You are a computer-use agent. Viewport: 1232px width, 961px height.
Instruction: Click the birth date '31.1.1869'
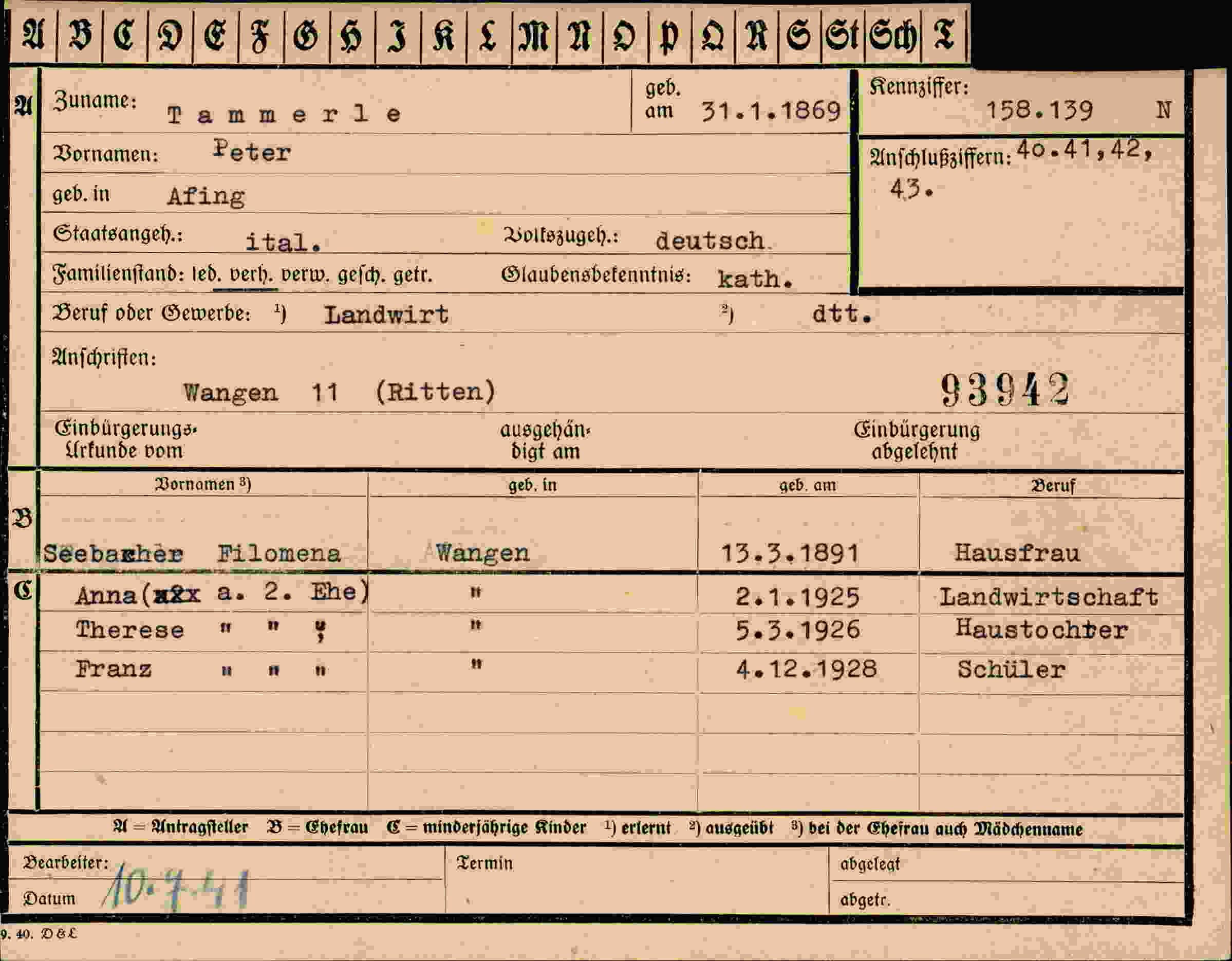[771, 111]
